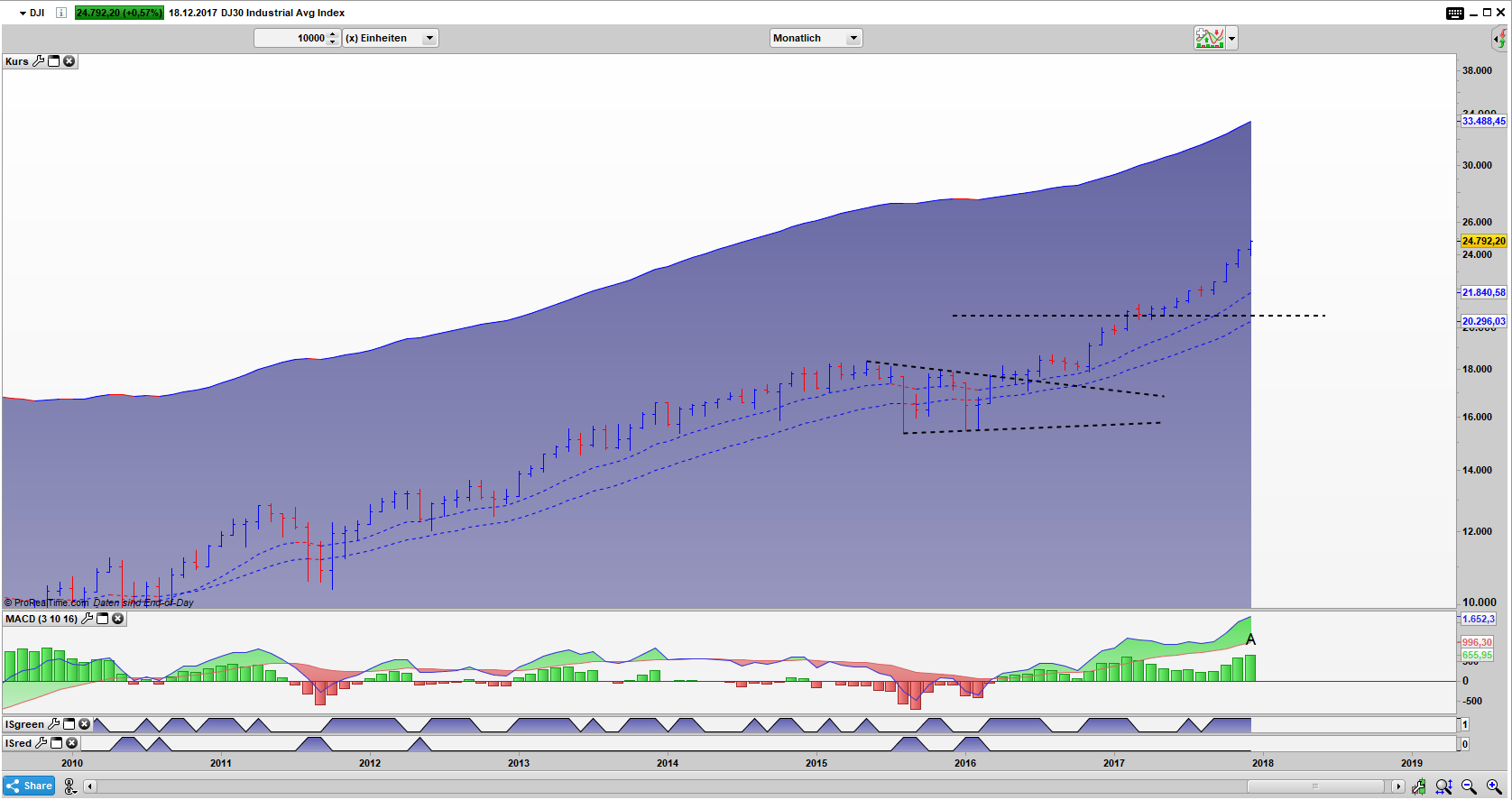The height and width of the screenshot is (800, 1512).
Task: Open the (x) Einheiten dropdown
Action: (391, 38)
